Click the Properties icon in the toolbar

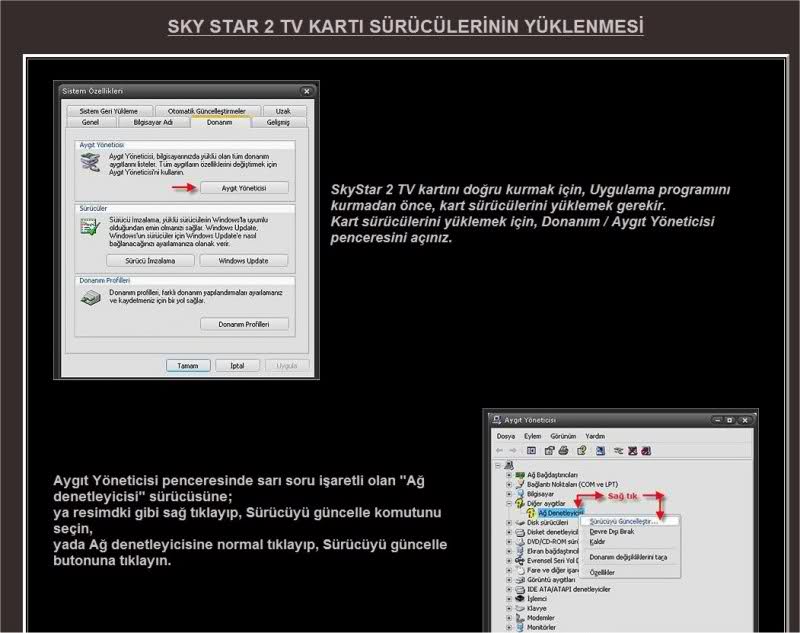point(550,450)
